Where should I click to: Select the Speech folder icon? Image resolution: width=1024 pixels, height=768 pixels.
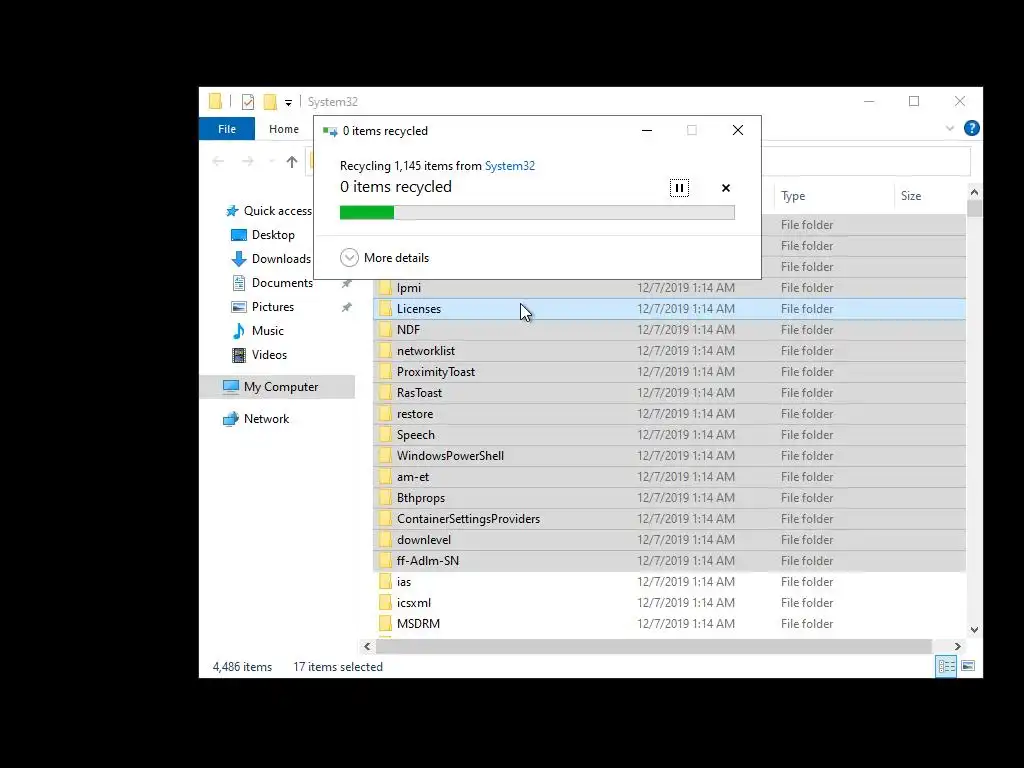tap(385, 435)
